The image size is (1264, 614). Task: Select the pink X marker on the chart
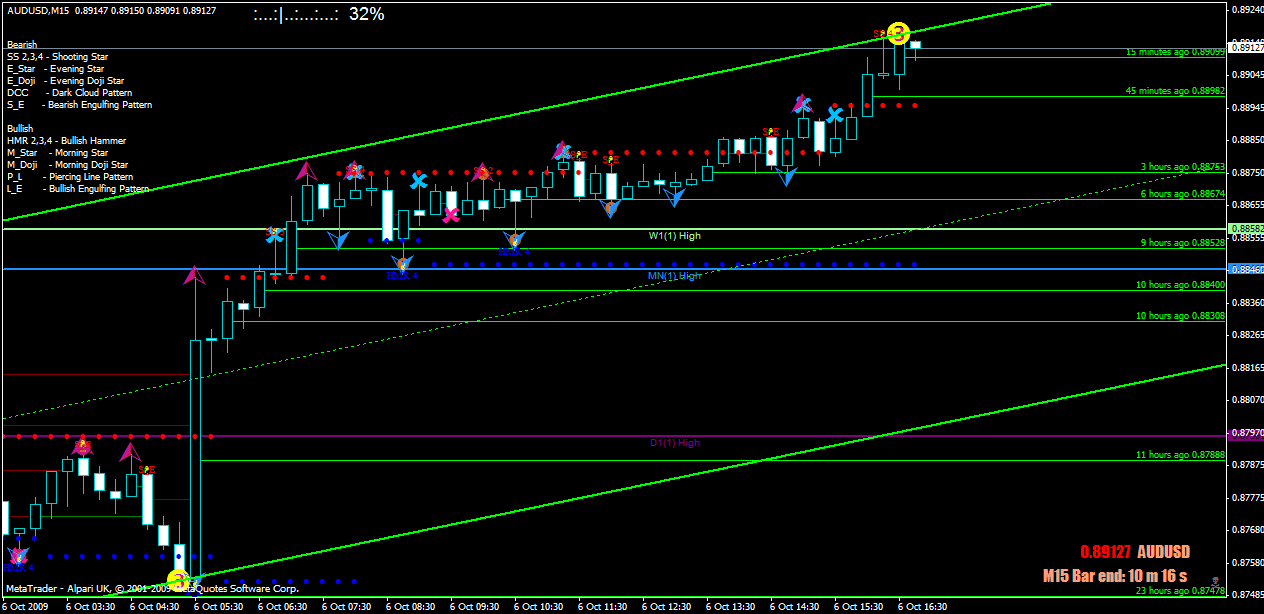(451, 214)
